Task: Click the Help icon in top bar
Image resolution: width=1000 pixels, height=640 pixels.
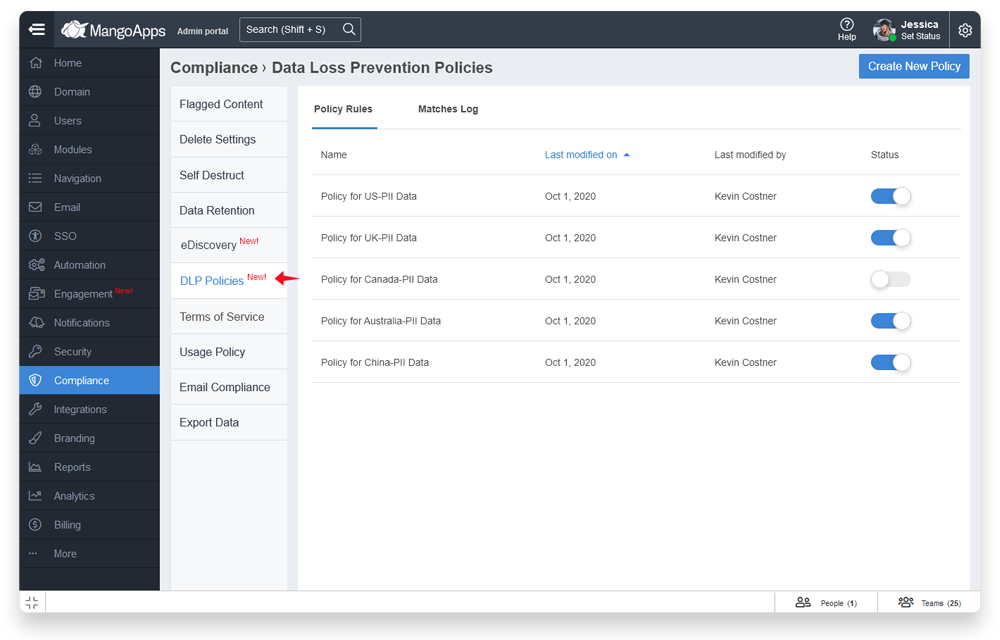Action: (x=846, y=29)
